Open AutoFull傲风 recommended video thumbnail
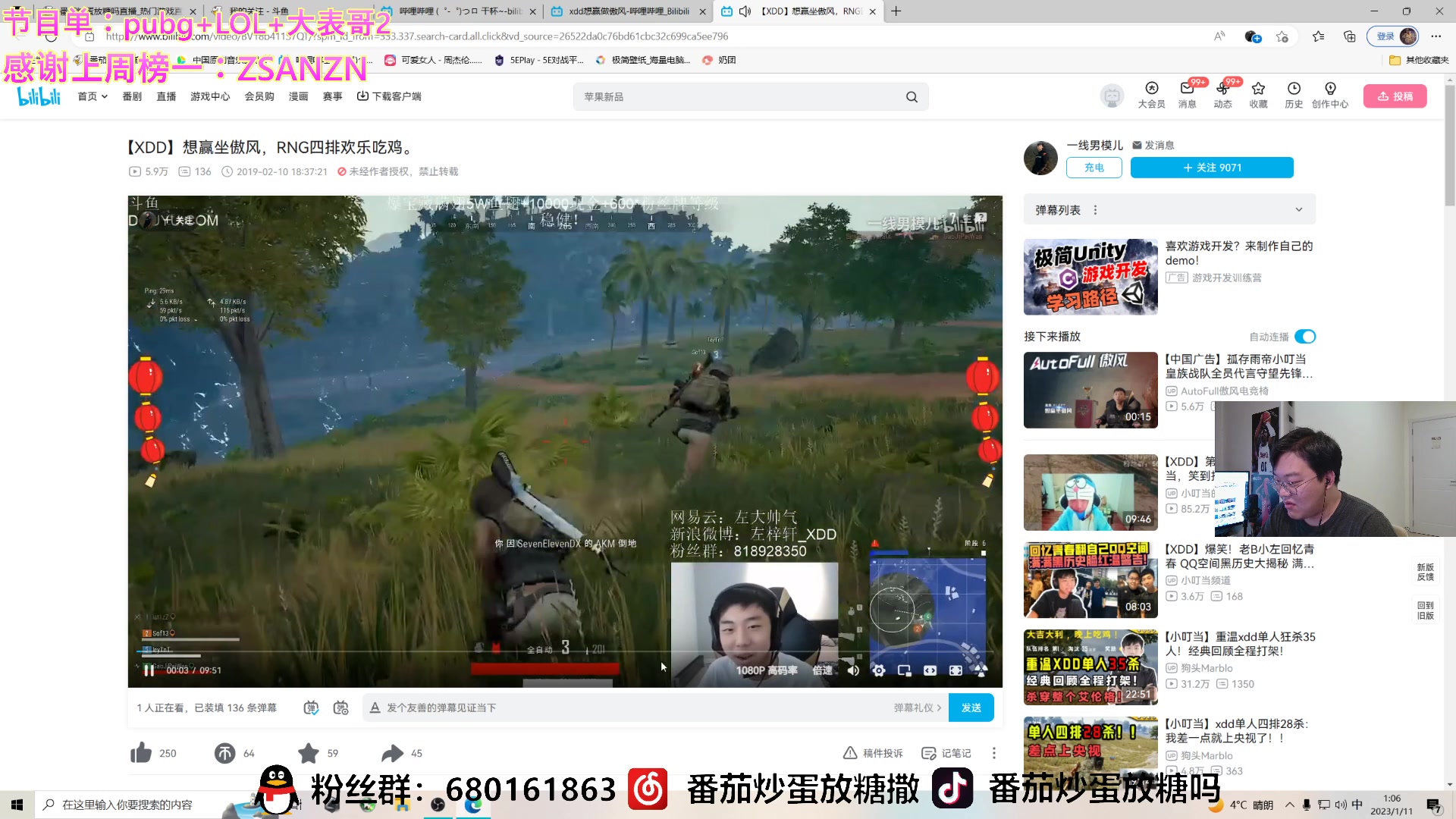 [x=1090, y=390]
